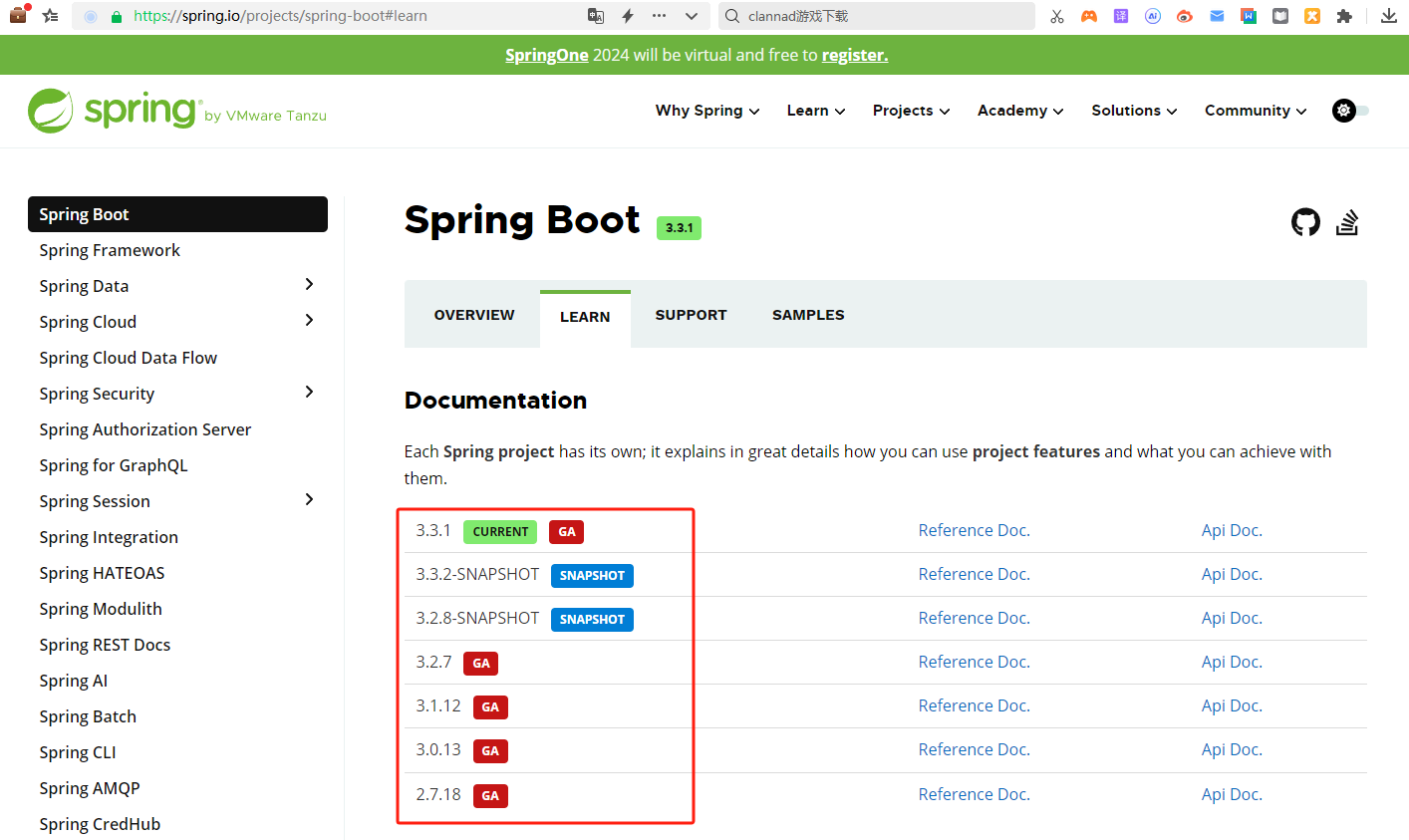1409x840 pixels.
Task: Click the gray book reader icon
Action: (x=1280, y=16)
